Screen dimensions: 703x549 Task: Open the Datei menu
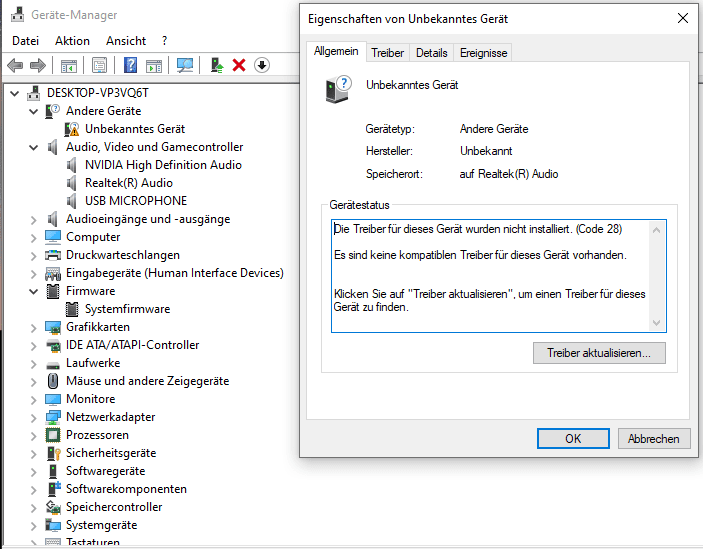(26, 41)
